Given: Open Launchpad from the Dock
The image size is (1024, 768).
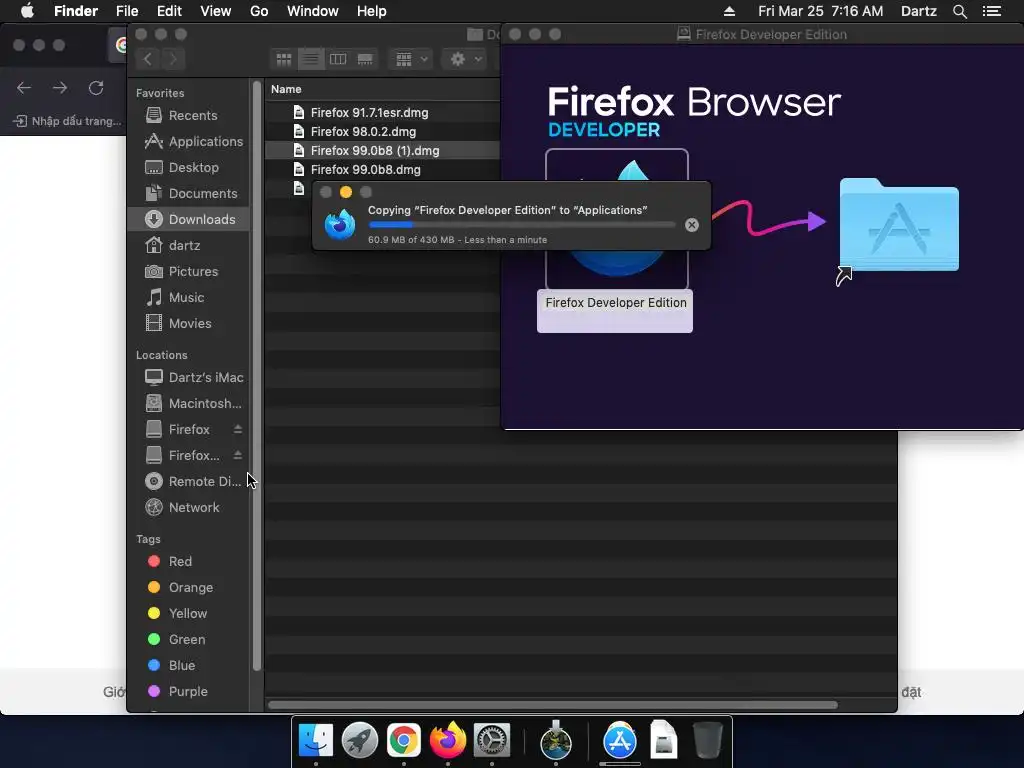Looking at the screenshot, I should click(360, 741).
